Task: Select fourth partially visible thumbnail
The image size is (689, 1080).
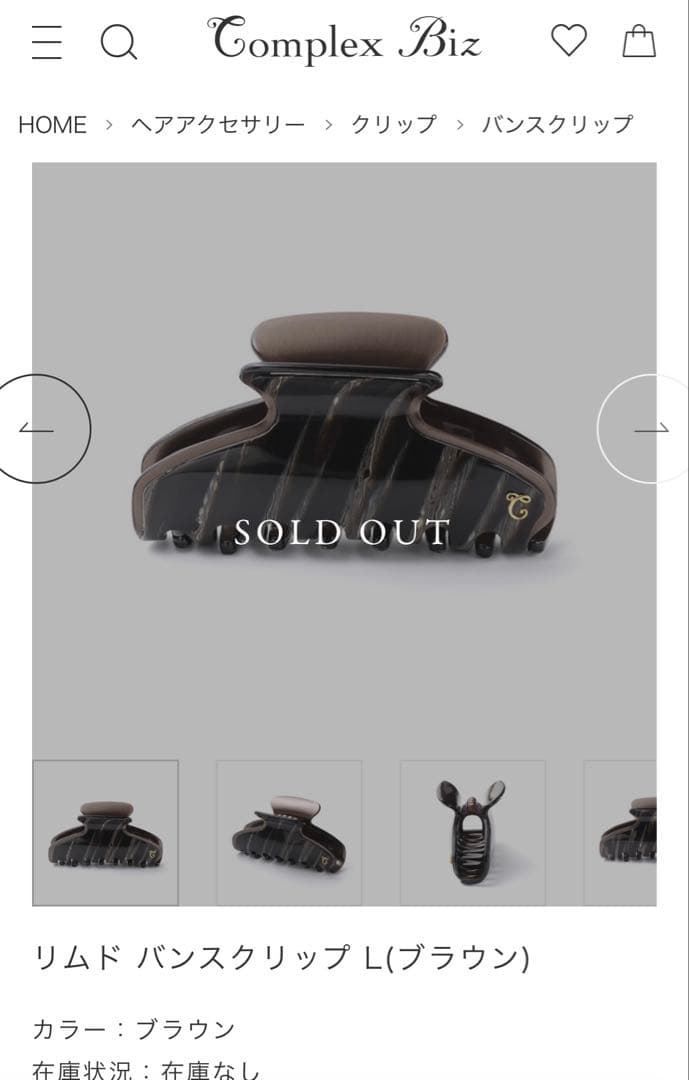Action: coord(620,833)
